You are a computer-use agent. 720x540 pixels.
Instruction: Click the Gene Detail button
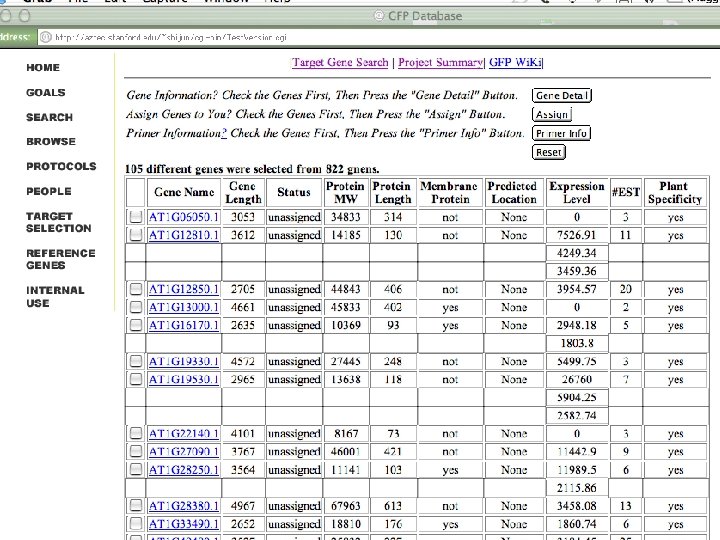(562, 96)
